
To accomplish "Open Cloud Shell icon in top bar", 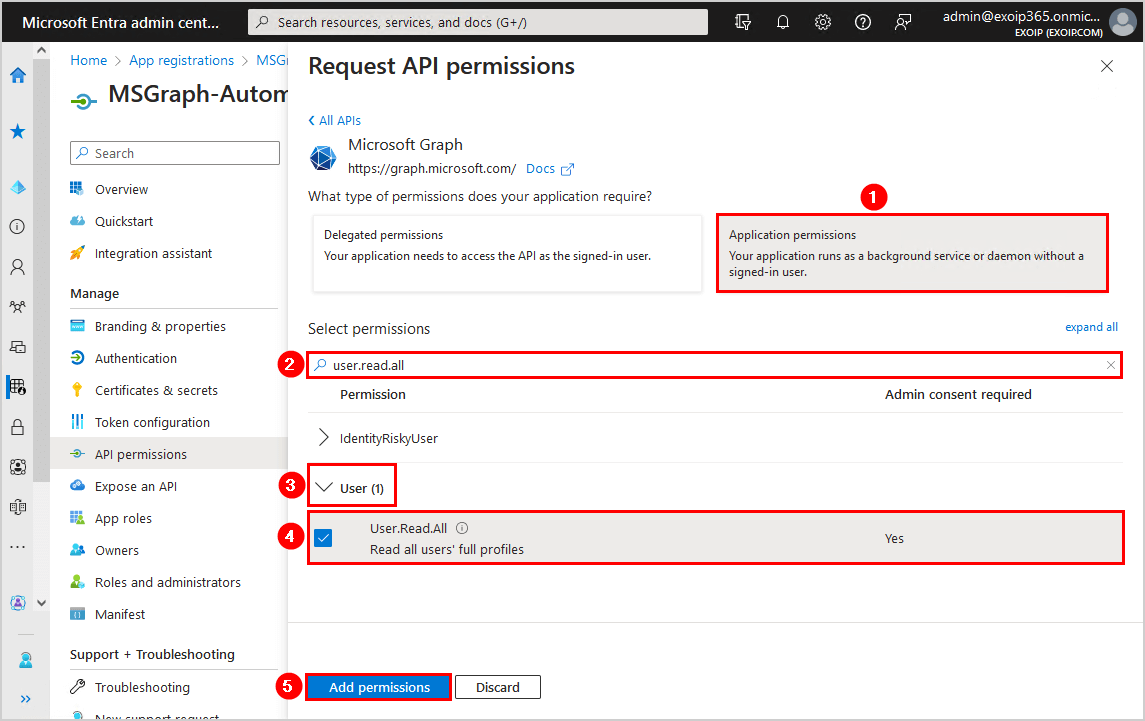I will (x=743, y=22).
